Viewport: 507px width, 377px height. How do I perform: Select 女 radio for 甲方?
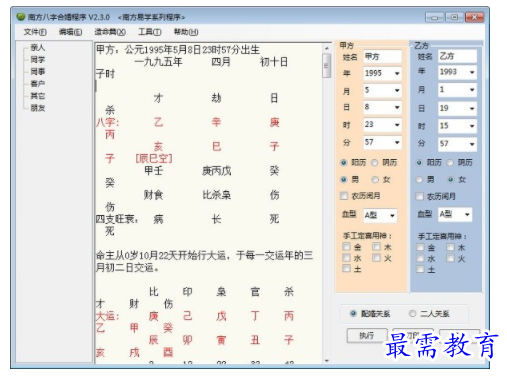click(375, 180)
